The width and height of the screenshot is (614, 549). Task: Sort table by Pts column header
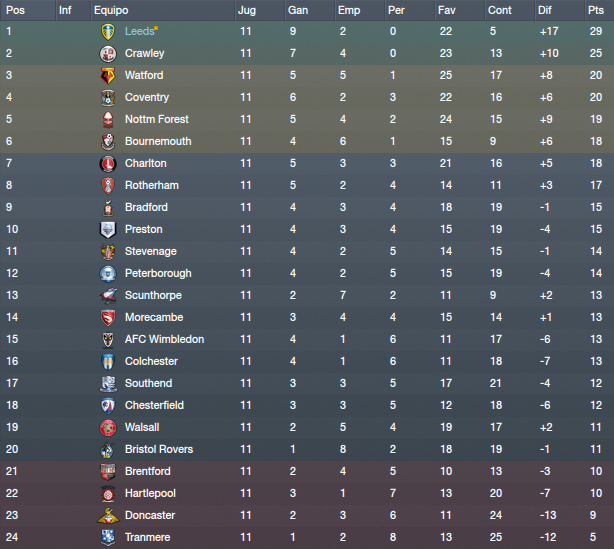596,10
